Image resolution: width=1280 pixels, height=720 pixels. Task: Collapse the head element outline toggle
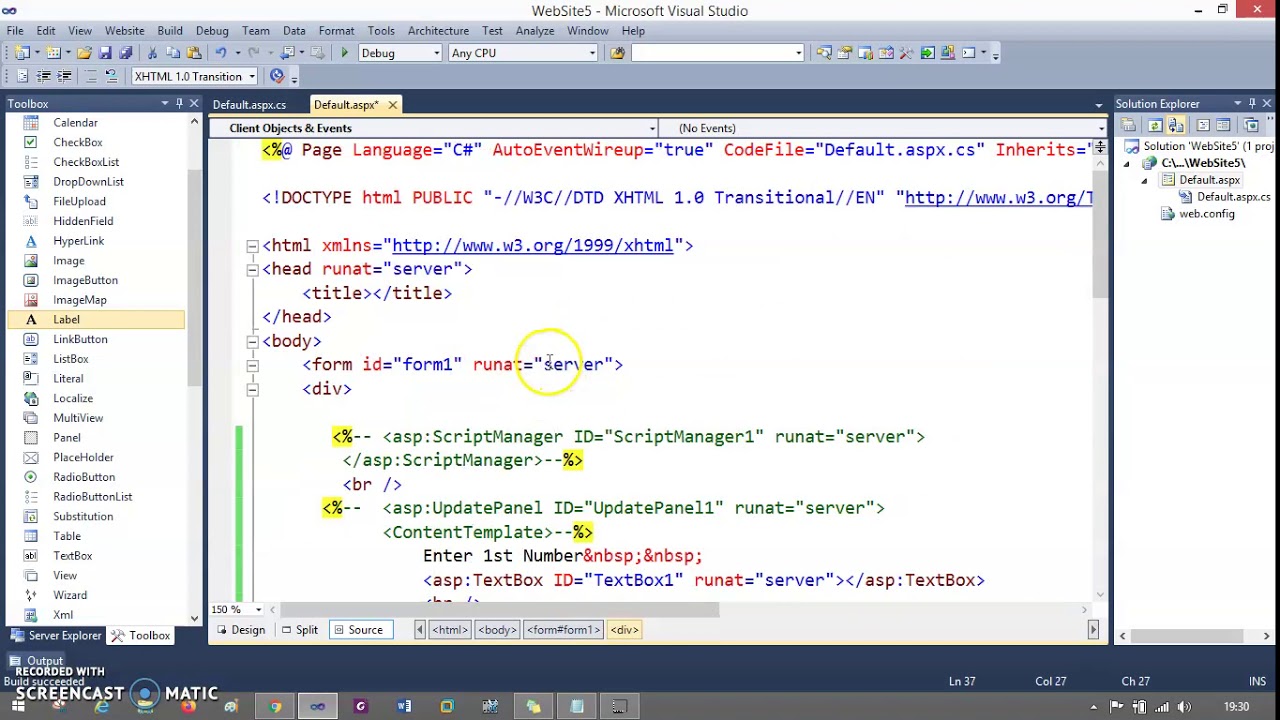[x=253, y=270]
